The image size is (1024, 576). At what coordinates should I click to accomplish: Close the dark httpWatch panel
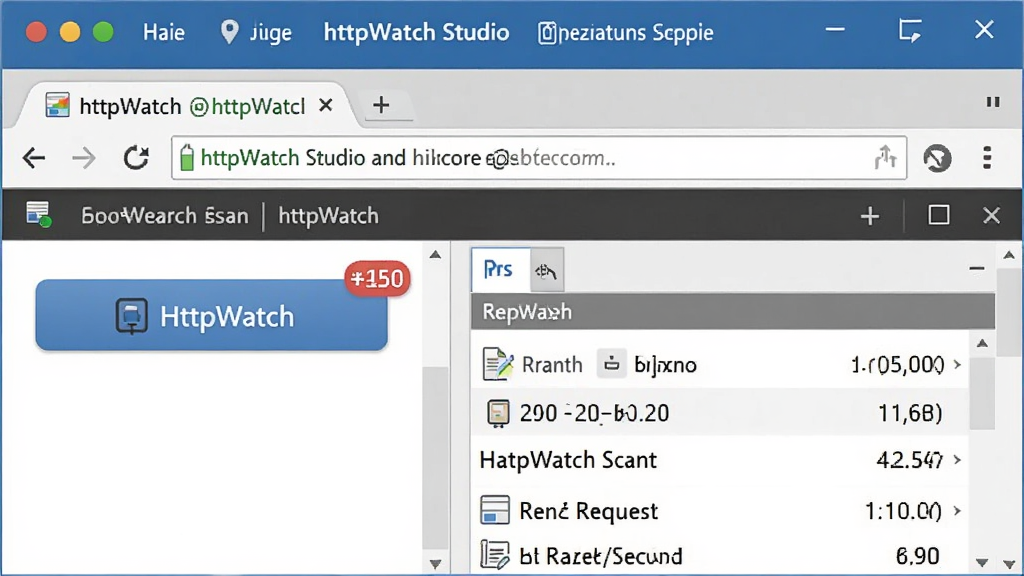(991, 216)
